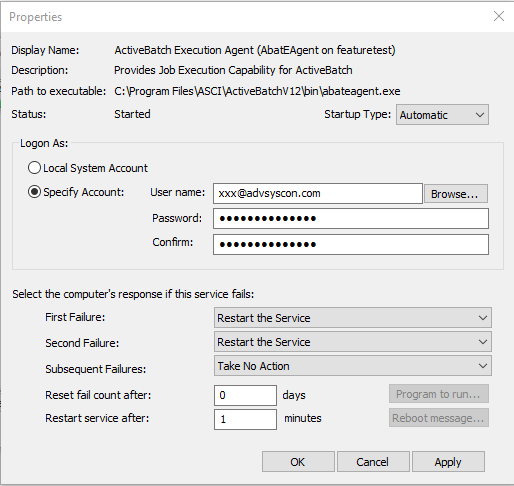Click the Subsequent Failures chevron arrow
The image size is (514, 486).
click(483, 366)
